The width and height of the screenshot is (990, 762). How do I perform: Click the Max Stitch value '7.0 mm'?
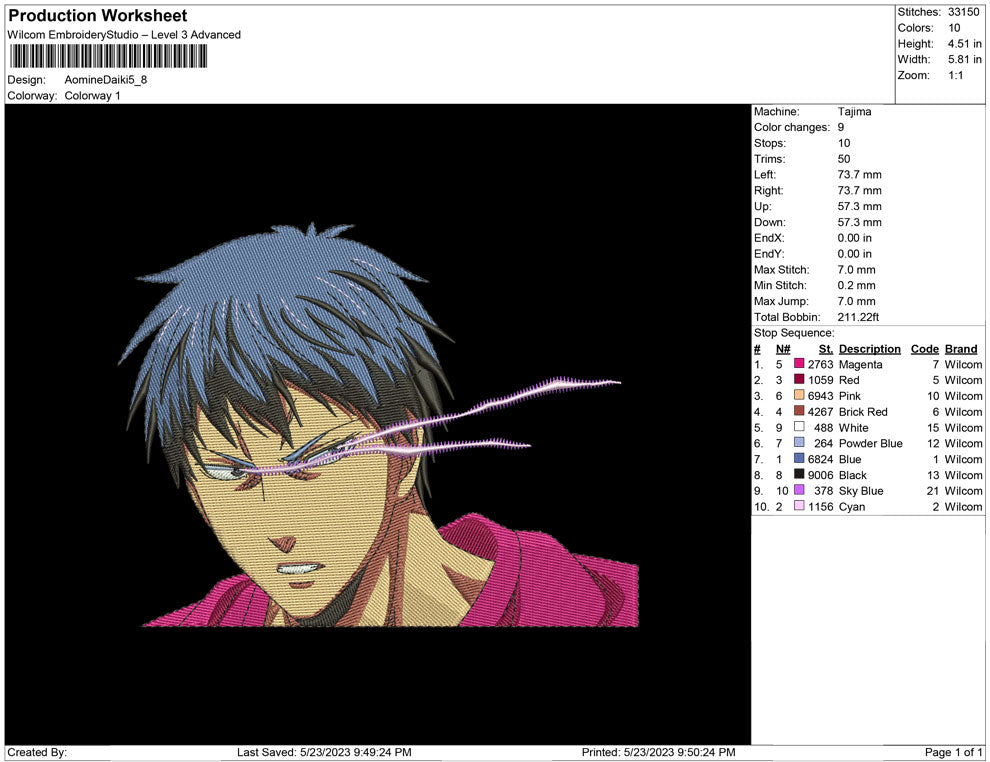coord(856,270)
